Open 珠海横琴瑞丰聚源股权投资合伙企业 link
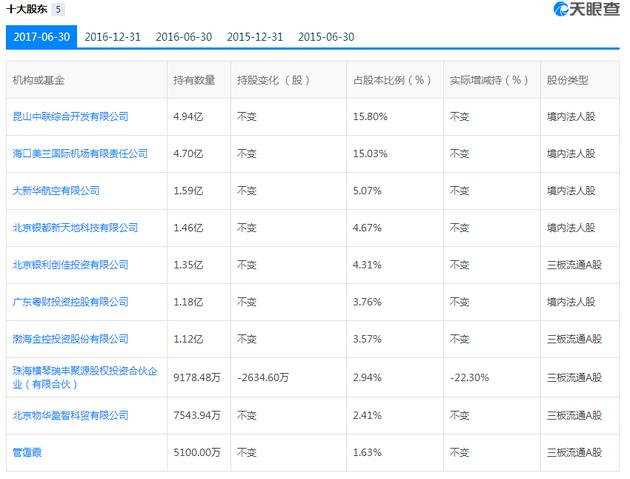630x479 pixels. 85,377
